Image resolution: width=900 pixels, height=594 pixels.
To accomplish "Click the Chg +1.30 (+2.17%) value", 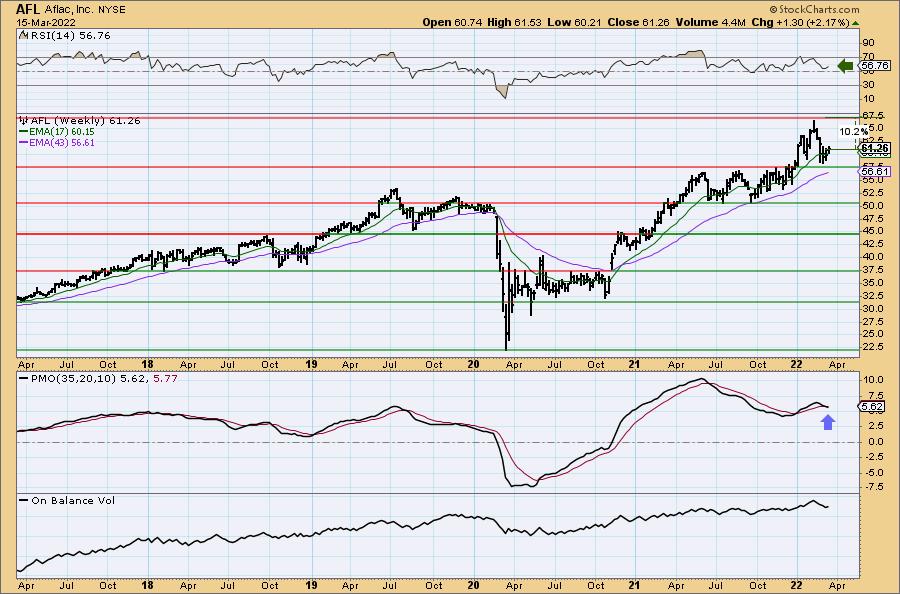I will click(800, 22).
